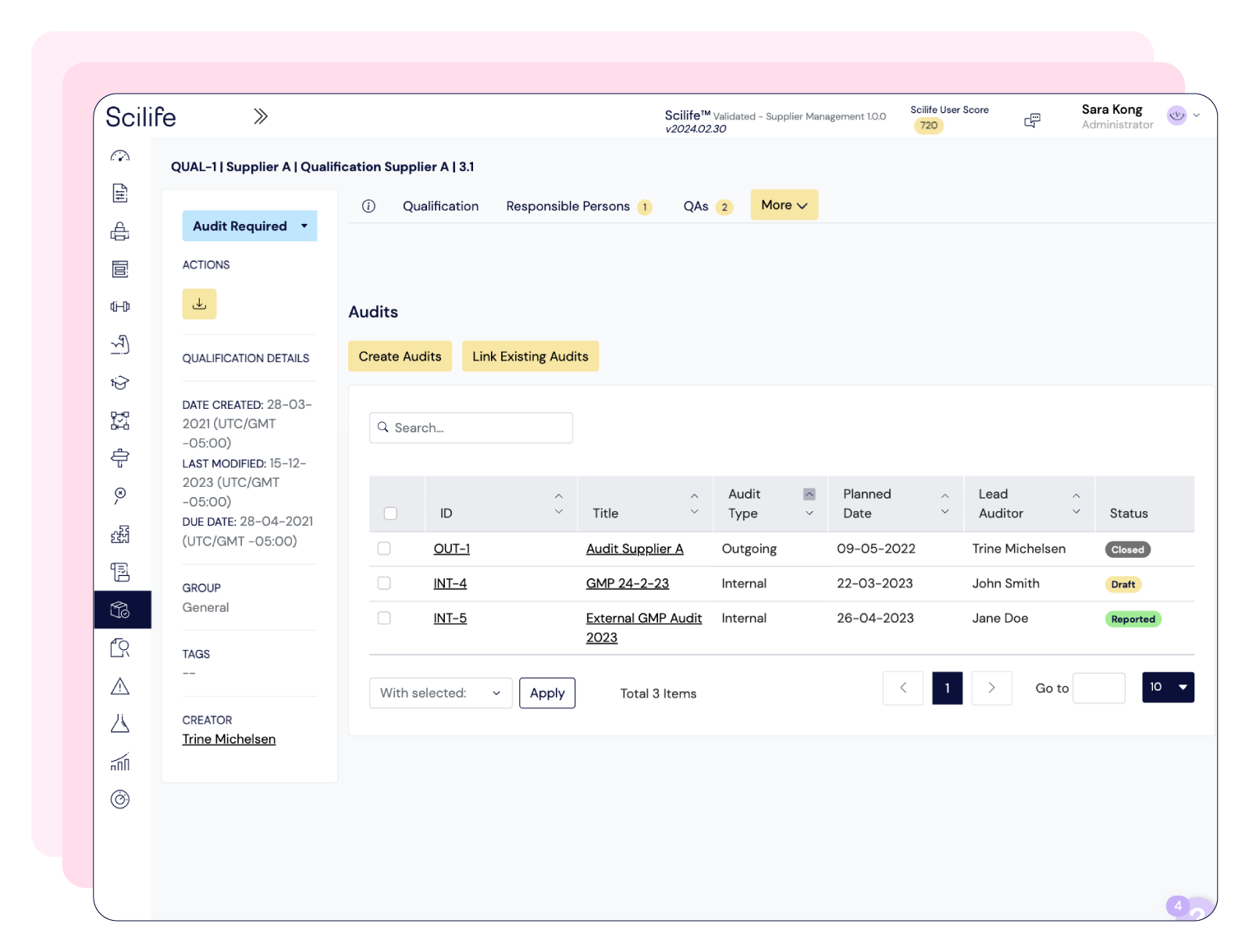Select the INT-4 row checkbox

(x=384, y=583)
